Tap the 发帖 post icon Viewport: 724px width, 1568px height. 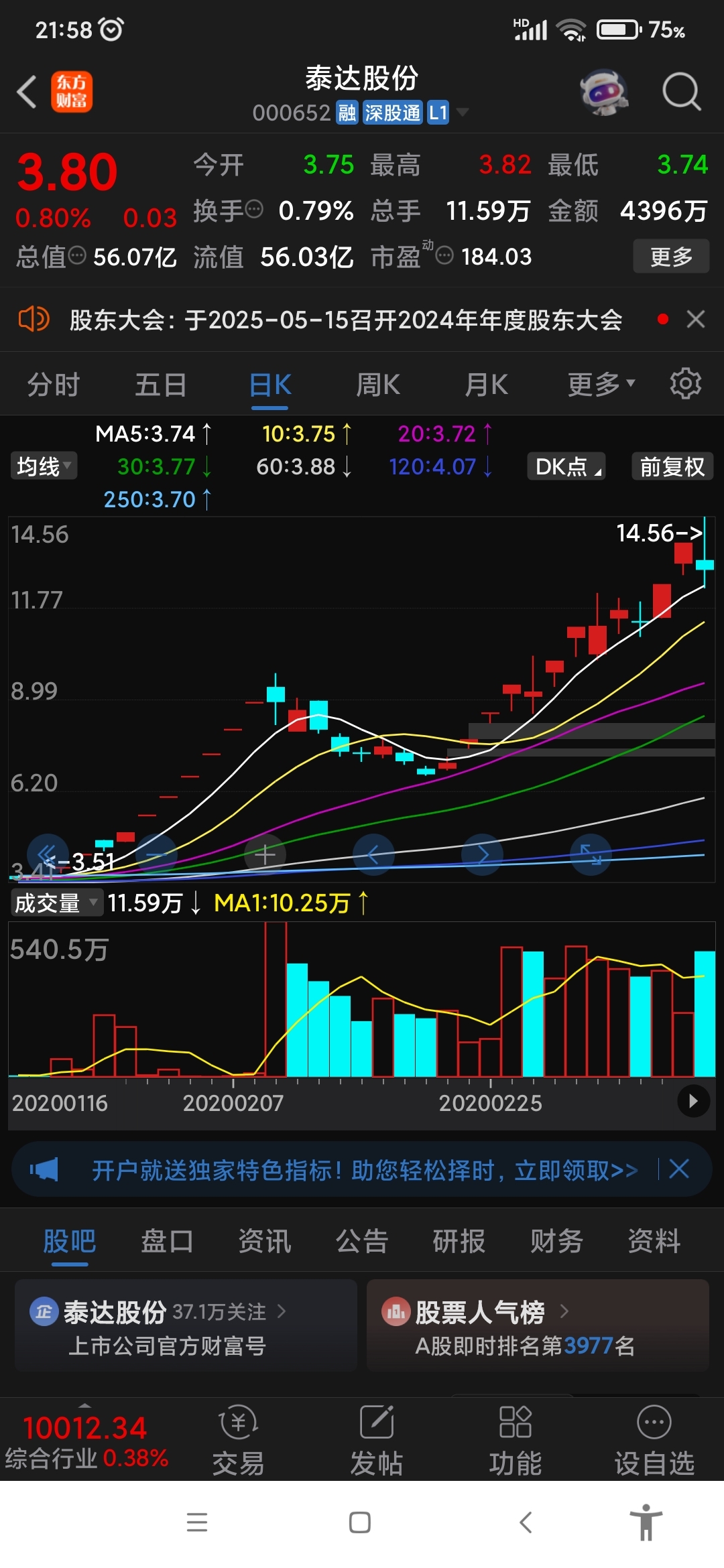[377, 1440]
